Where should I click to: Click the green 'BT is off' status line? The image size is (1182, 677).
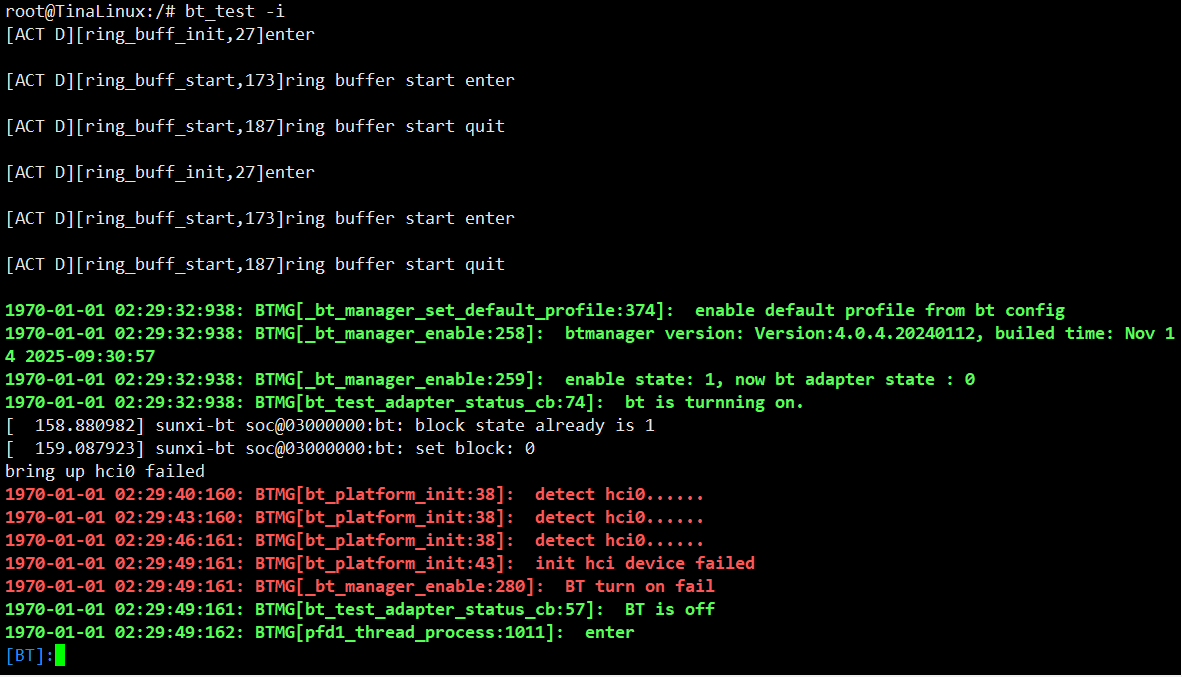[669, 609]
